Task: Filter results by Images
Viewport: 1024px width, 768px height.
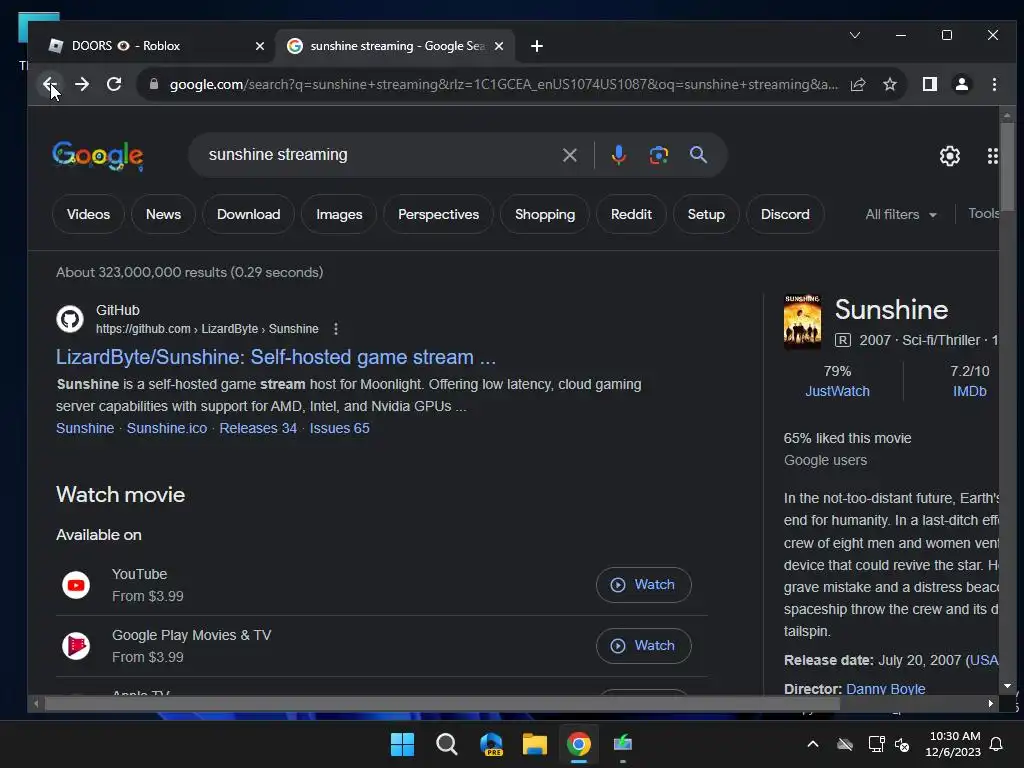Action: click(x=339, y=214)
